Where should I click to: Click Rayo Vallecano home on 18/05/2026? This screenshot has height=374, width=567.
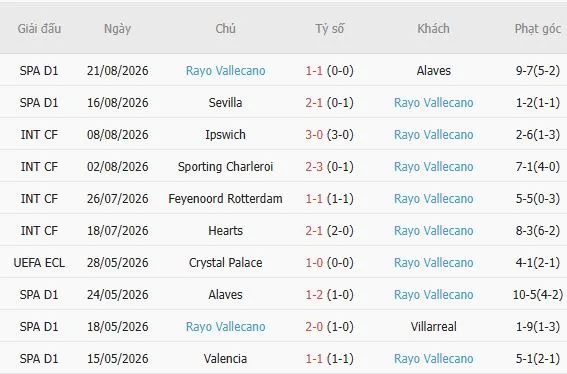click(x=225, y=327)
